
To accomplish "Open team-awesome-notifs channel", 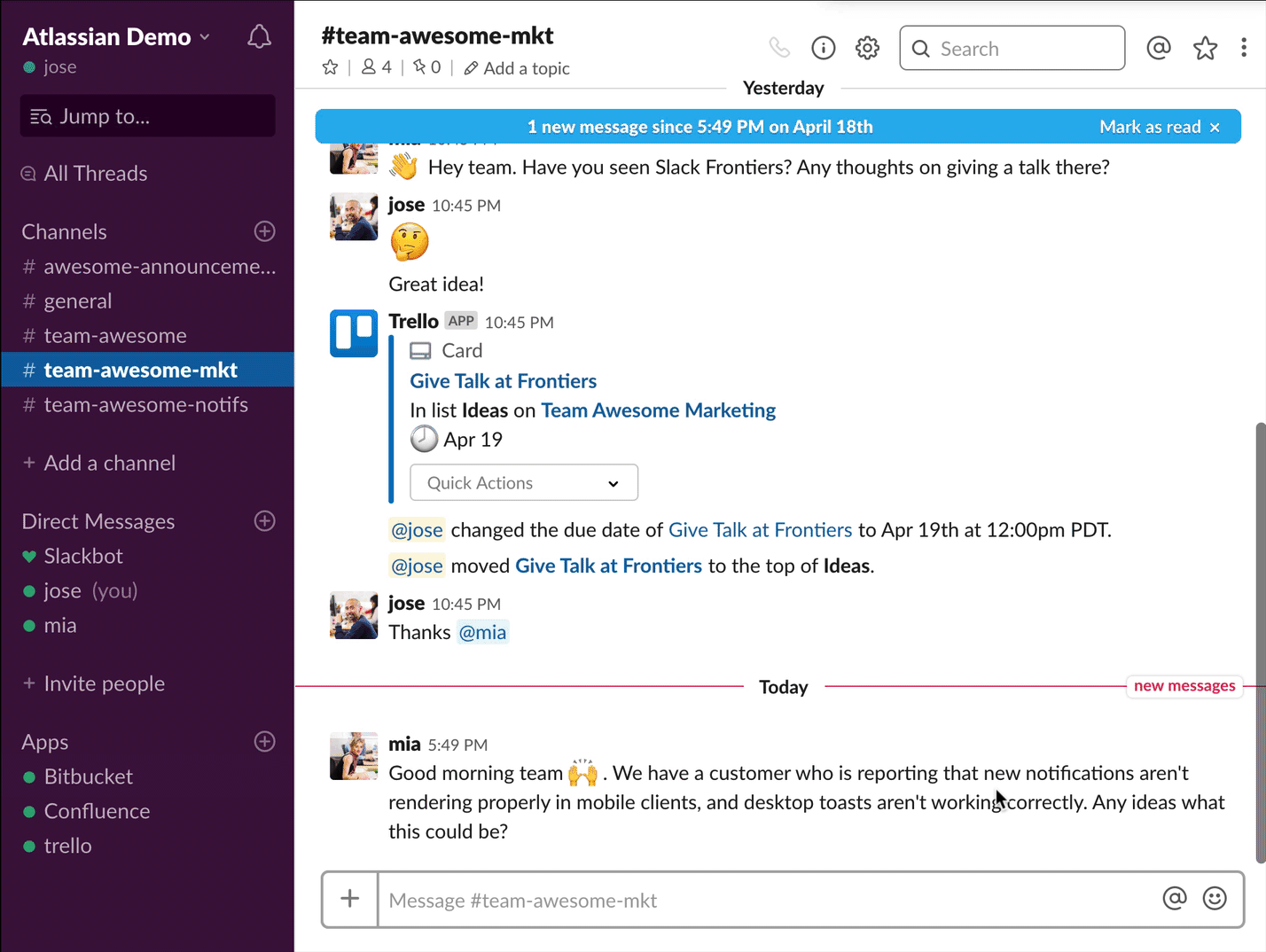I will [x=147, y=404].
